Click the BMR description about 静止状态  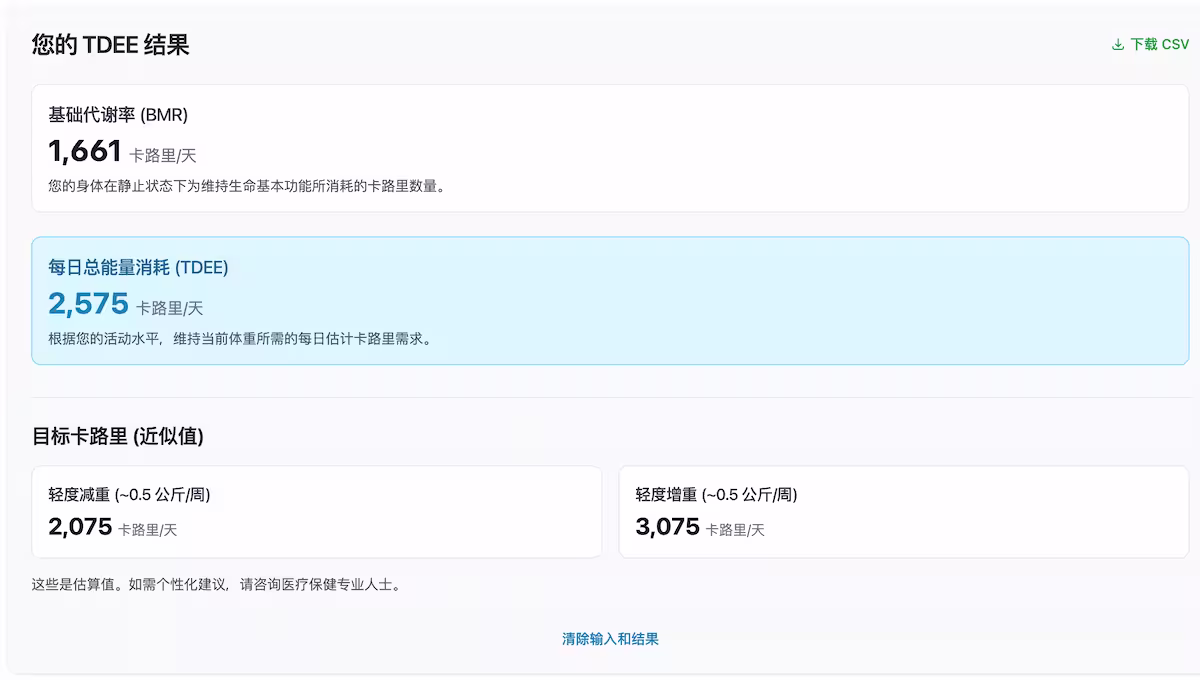(x=246, y=185)
